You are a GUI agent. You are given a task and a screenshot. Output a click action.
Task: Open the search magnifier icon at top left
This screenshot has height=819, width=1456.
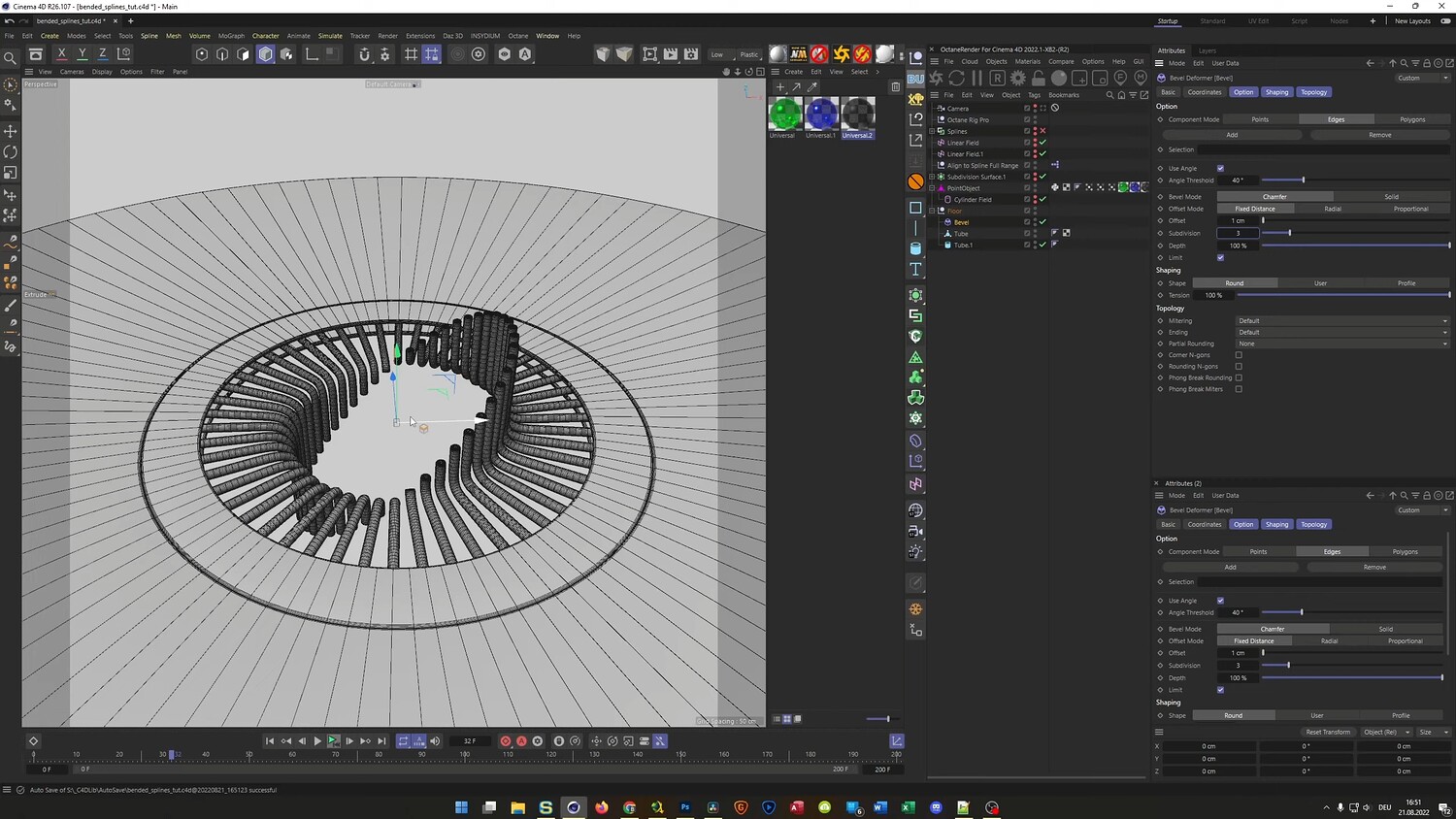[11, 58]
